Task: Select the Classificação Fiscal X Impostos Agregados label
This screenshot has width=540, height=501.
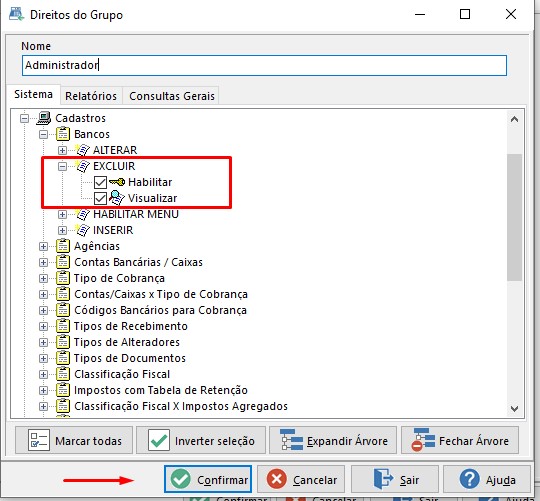Action: 181,406
